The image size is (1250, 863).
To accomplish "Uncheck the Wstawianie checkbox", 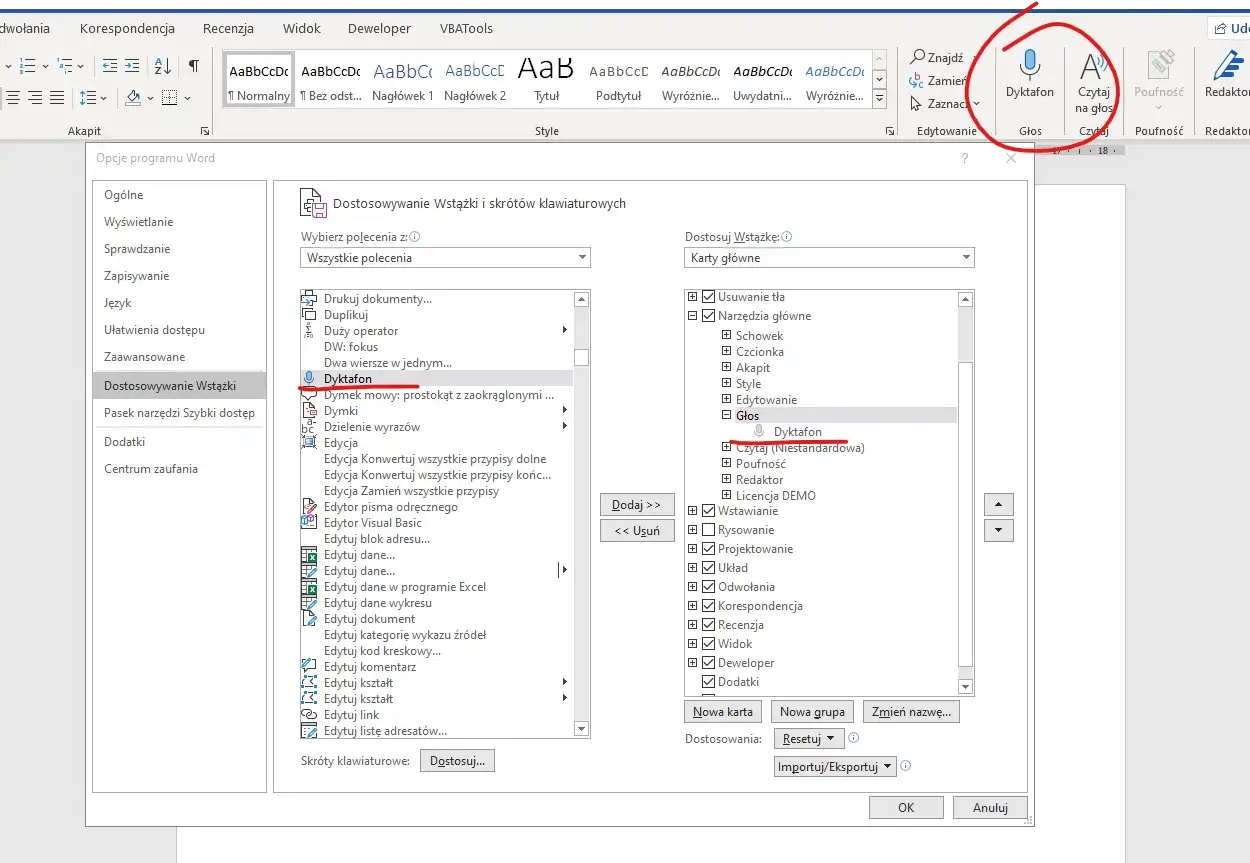I will [709, 511].
